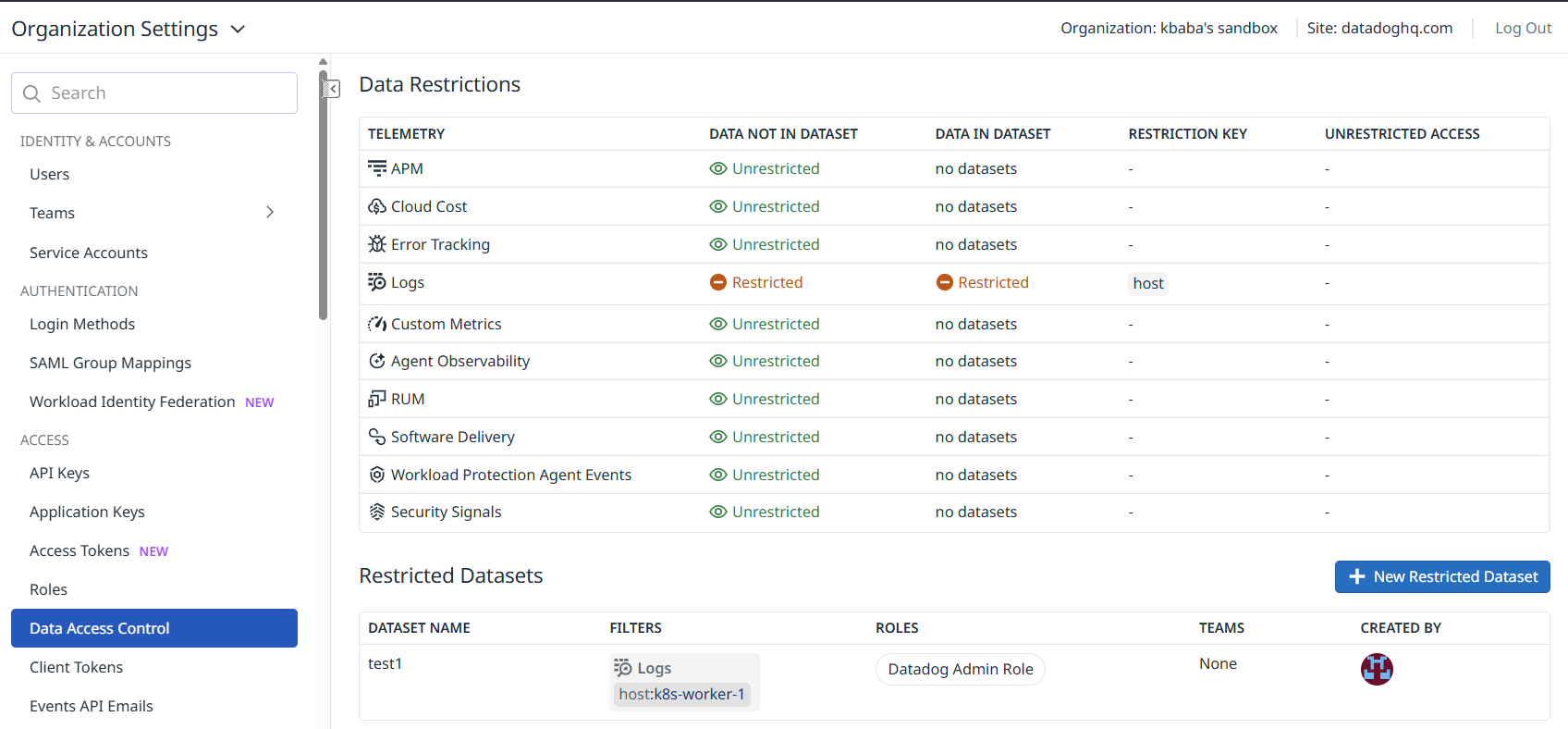Open Login Methods
The height and width of the screenshot is (729, 1568).
pyautogui.click(x=82, y=324)
